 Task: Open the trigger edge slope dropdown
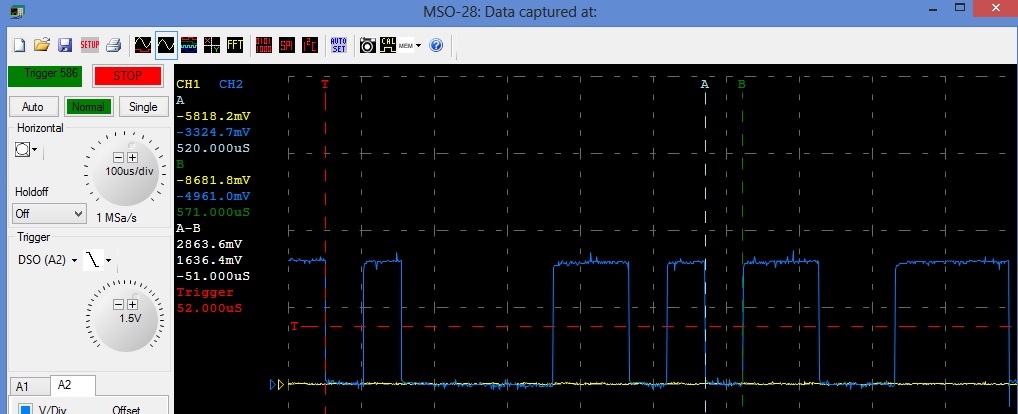[x=98, y=261]
